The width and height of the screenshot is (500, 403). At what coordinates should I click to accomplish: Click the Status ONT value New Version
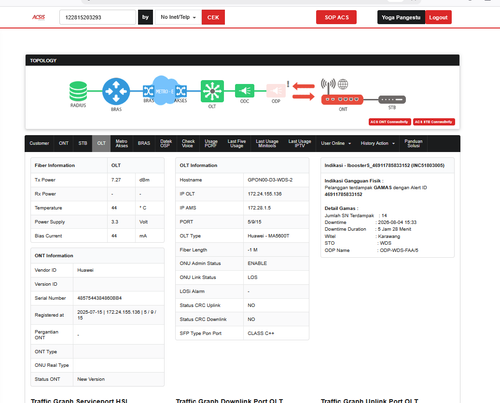click(x=91, y=379)
